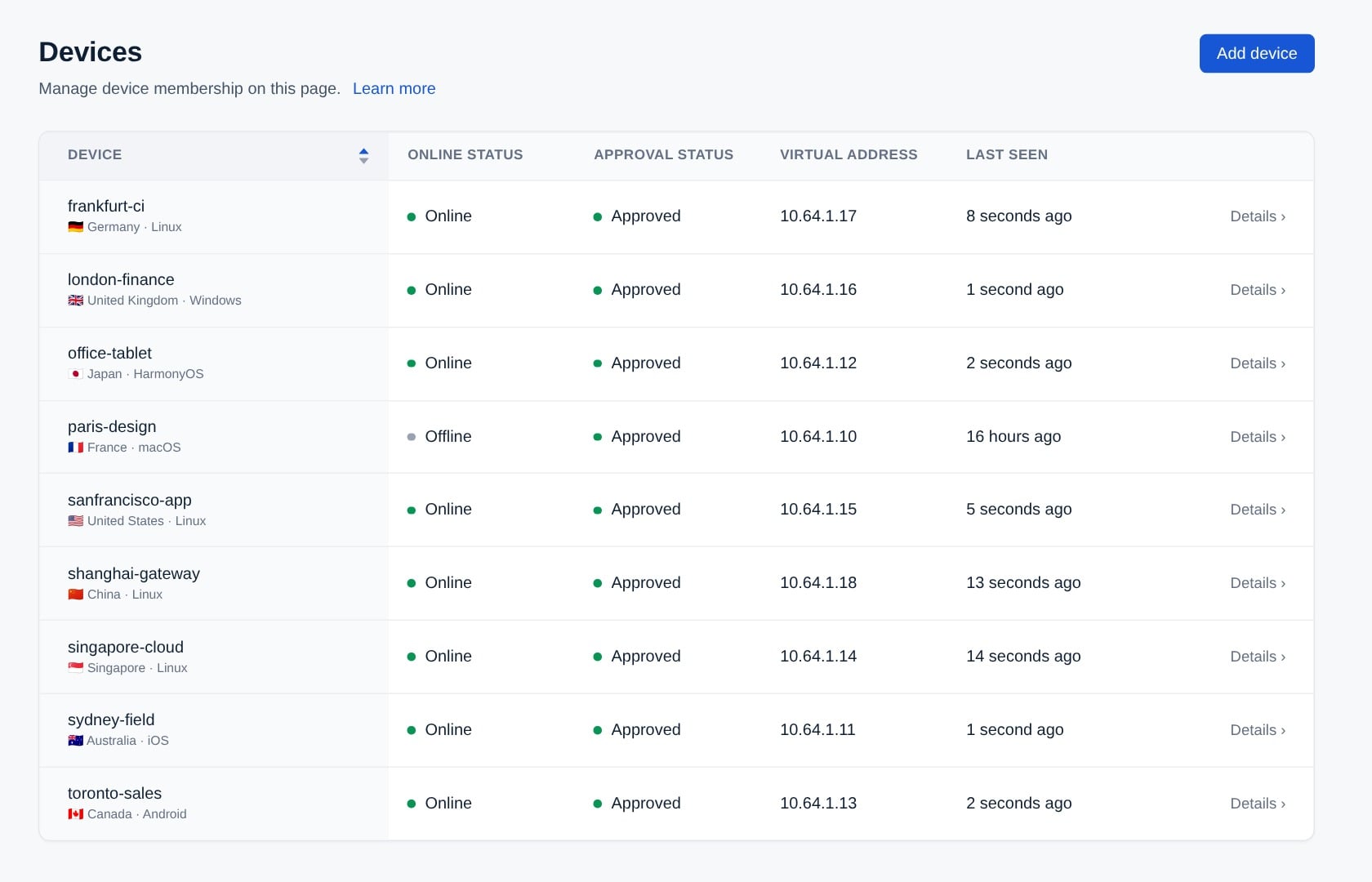The image size is (1372, 882).
Task: Click the Add device button
Action: (x=1257, y=53)
